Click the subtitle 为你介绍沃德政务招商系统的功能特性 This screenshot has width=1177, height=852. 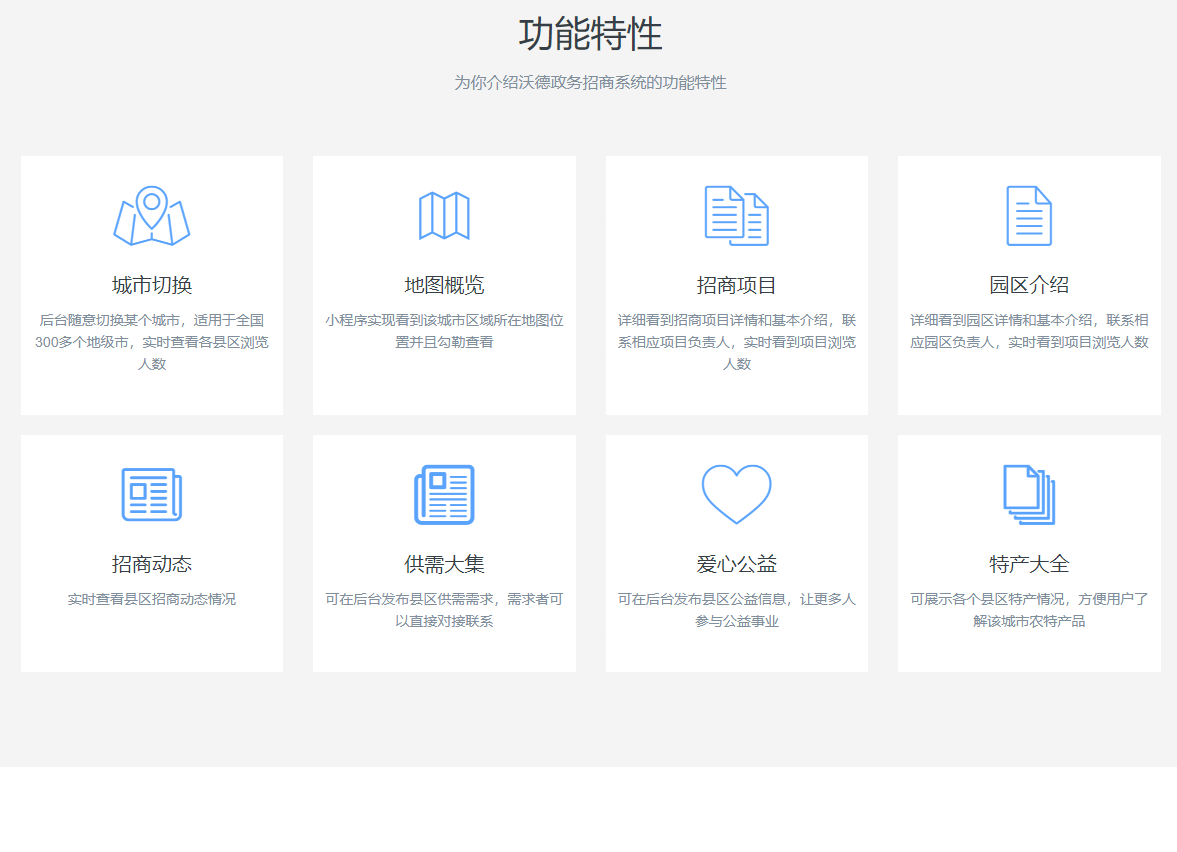(590, 83)
